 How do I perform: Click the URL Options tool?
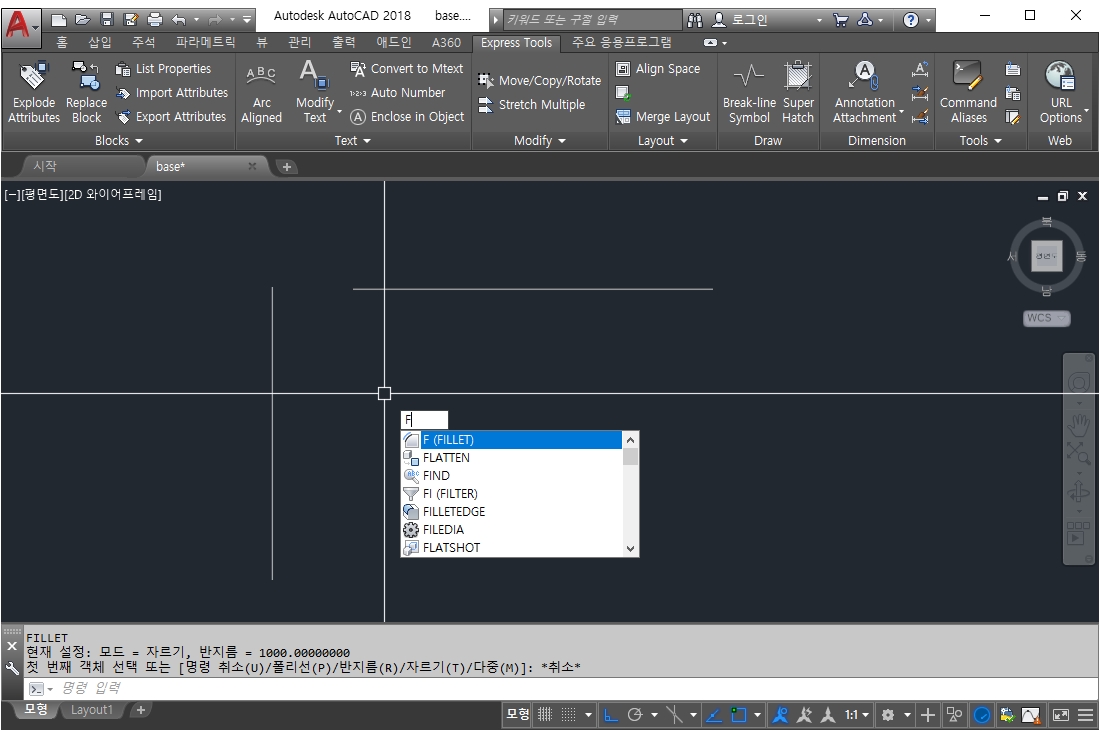tap(1060, 93)
